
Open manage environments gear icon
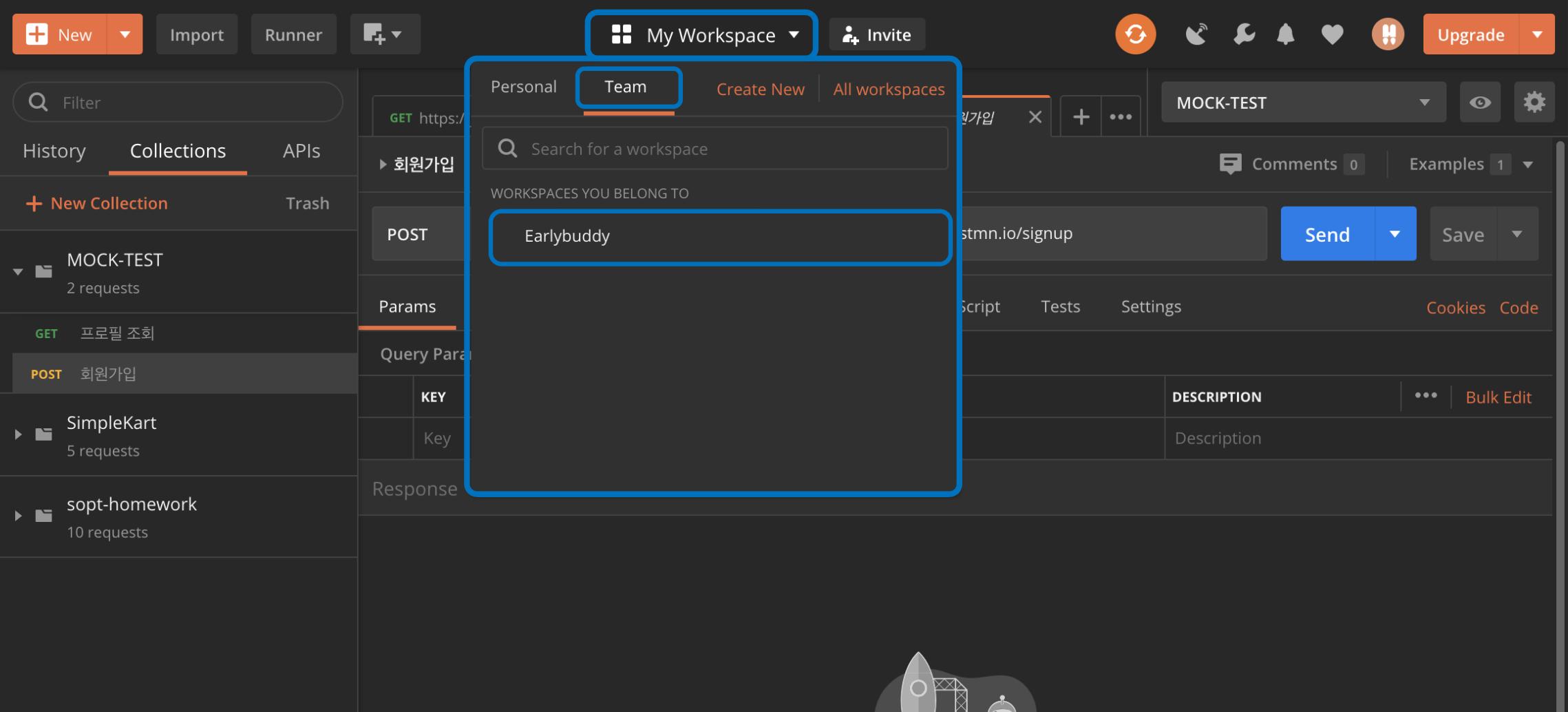tap(1534, 103)
